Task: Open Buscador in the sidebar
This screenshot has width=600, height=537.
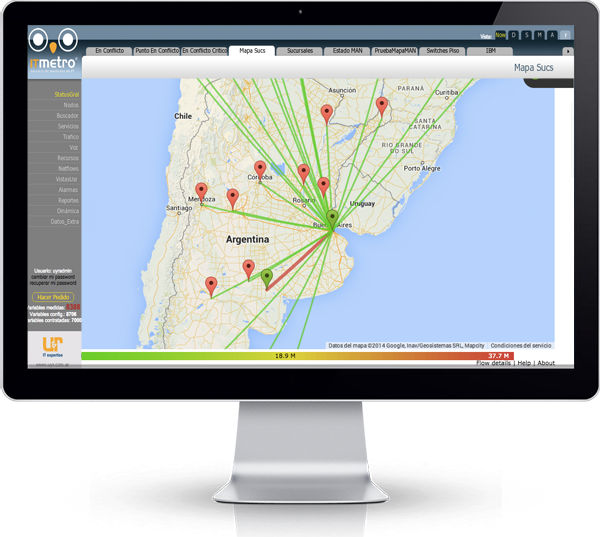Action: coord(67,116)
